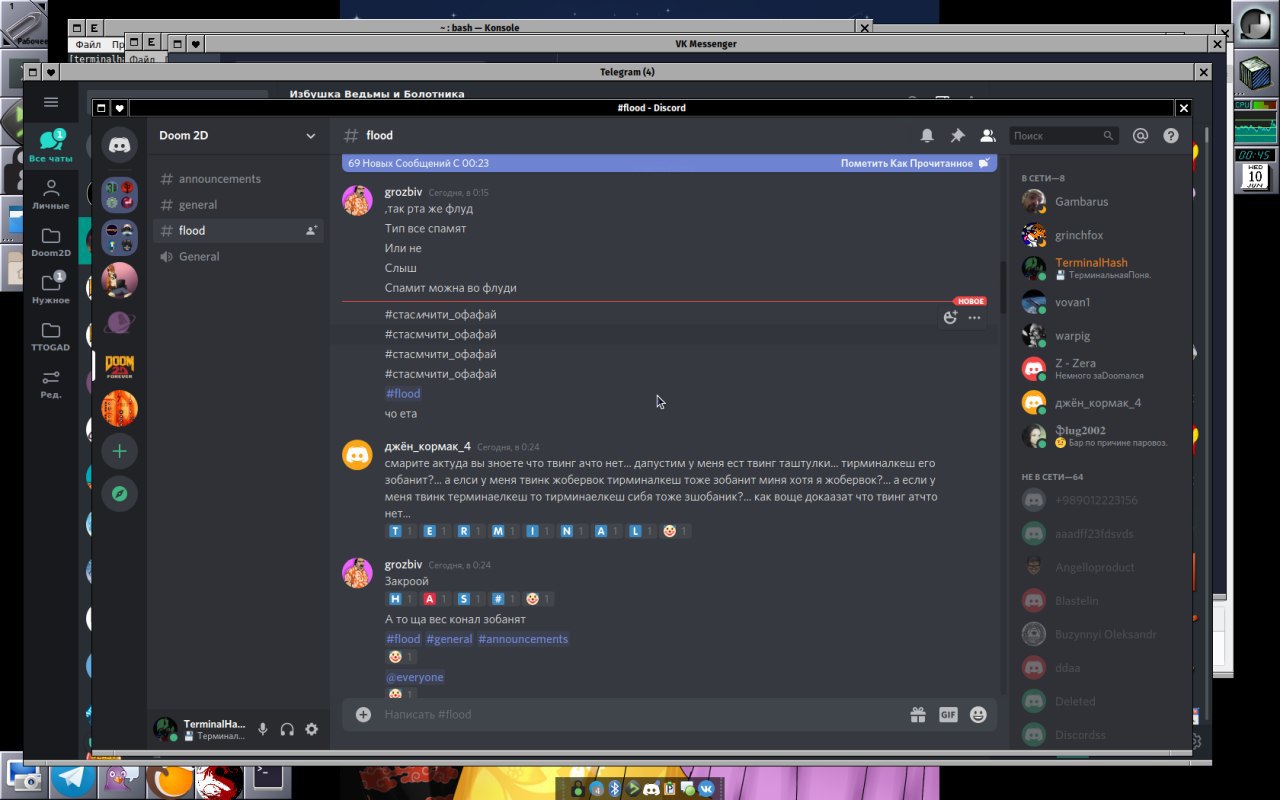The height and width of the screenshot is (800, 1280).
Task: Open Gambarus in member list
Action: (1099, 202)
